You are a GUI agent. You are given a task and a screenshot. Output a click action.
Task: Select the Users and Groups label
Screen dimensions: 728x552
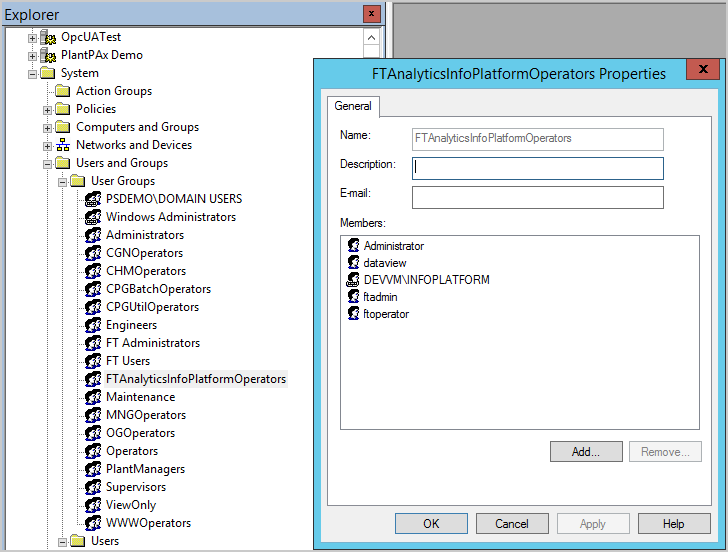(122, 163)
